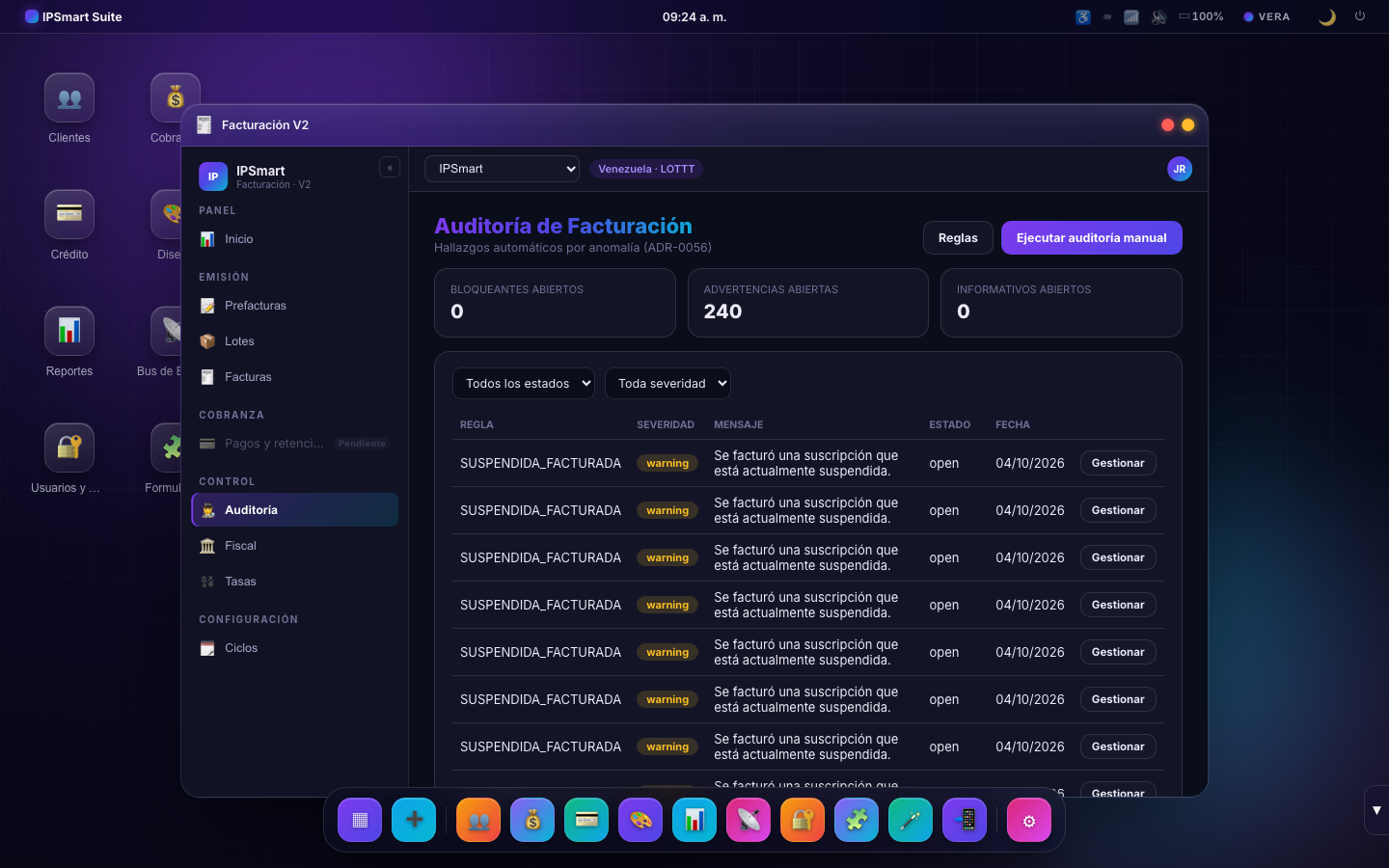Image resolution: width=1389 pixels, height=868 pixels.
Task: Open Prefacturas in the sidebar
Action: point(295,306)
